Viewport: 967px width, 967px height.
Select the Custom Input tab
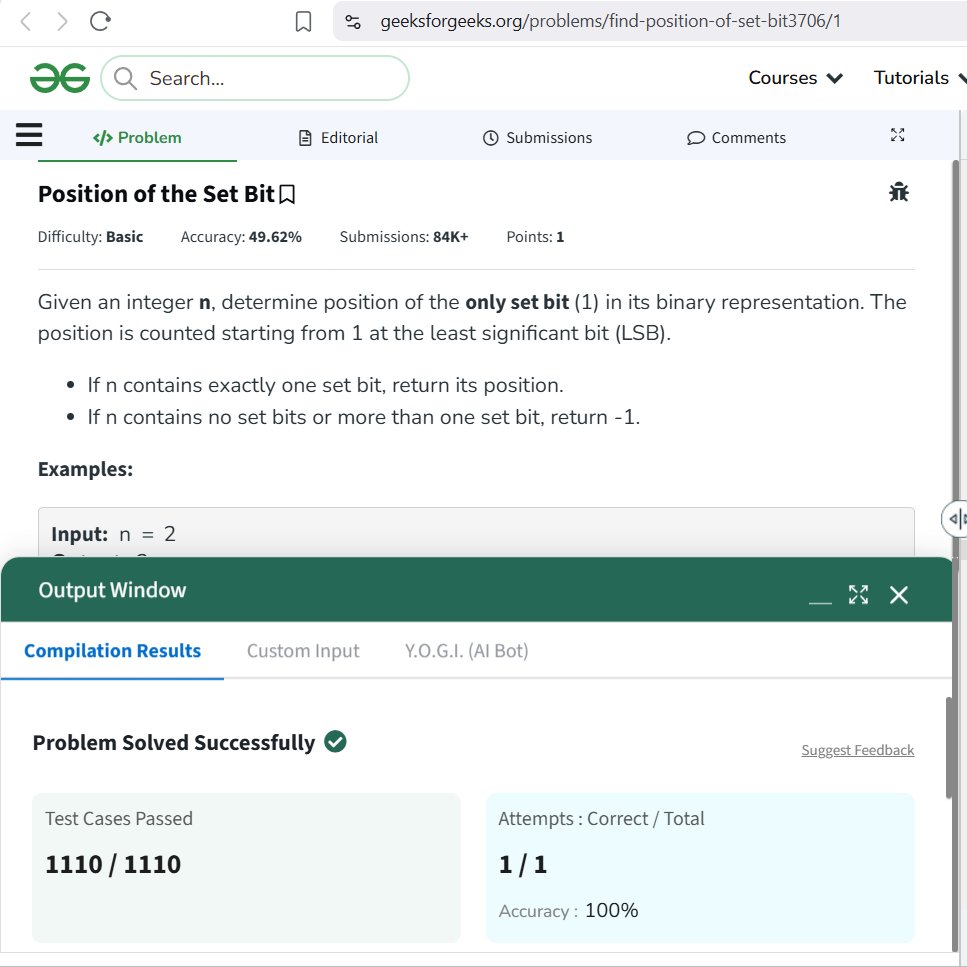tap(303, 651)
